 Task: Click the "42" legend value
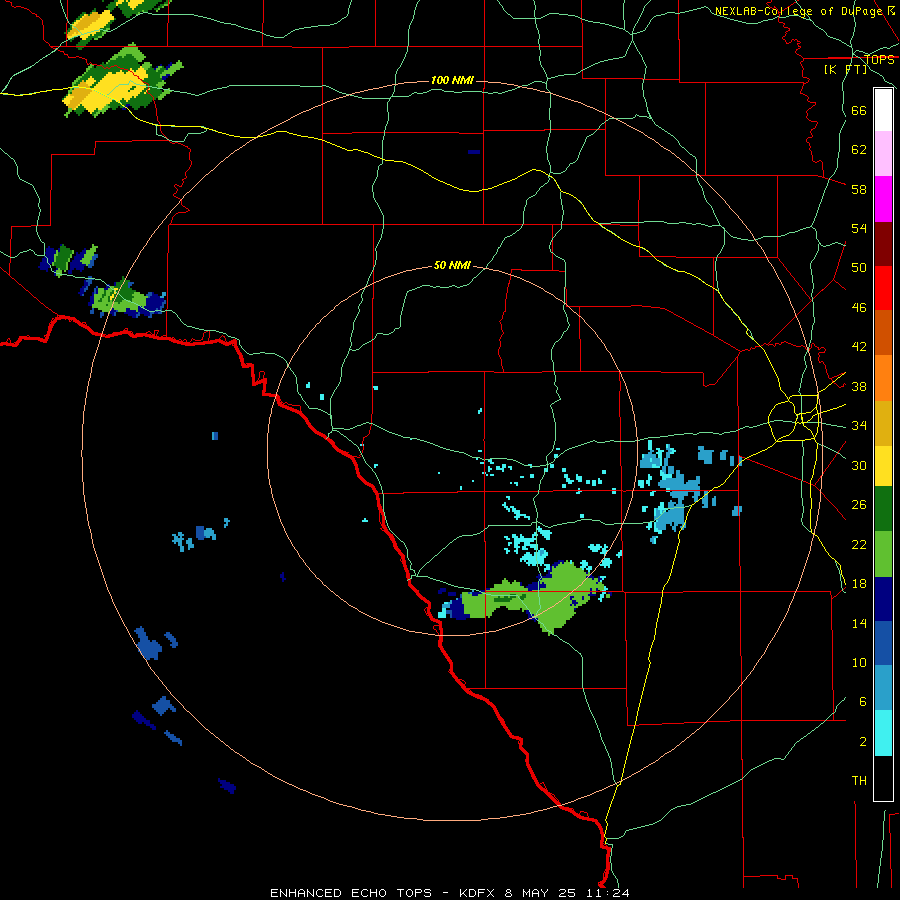[x=859, y=347]
